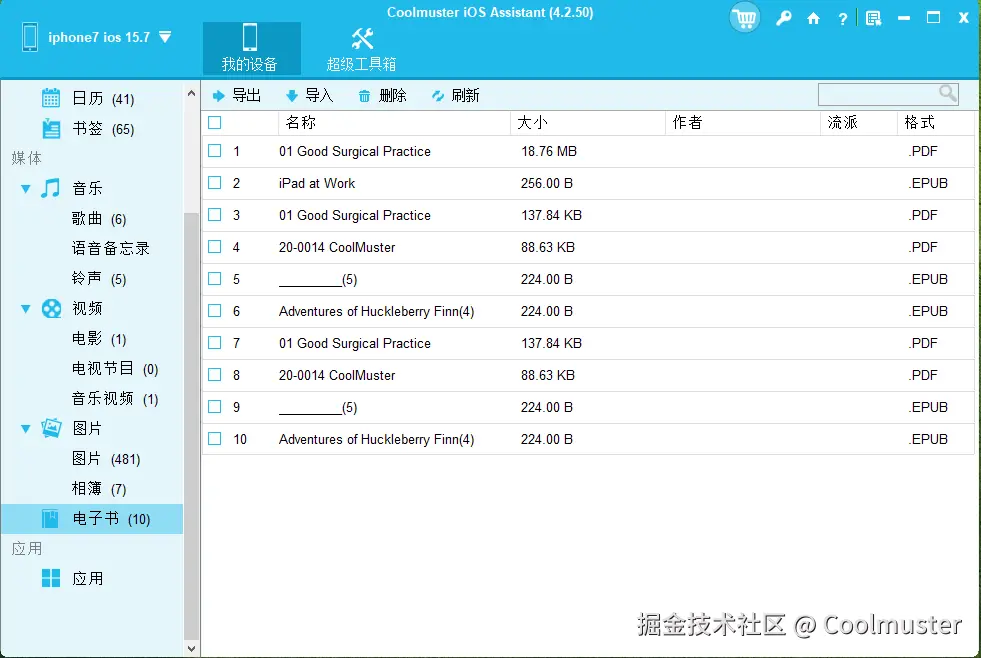Check row 7 checkbox

click(215, 343)
